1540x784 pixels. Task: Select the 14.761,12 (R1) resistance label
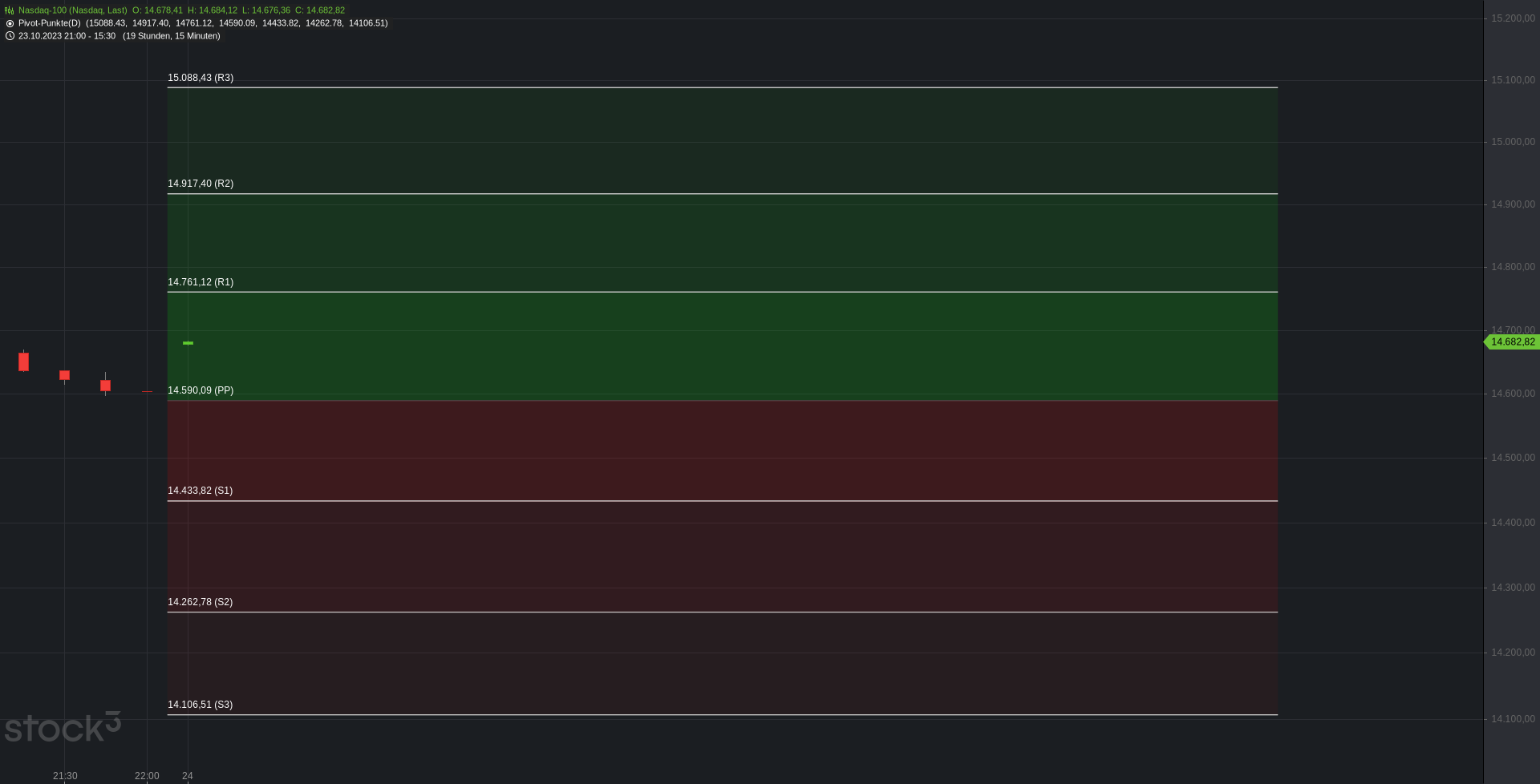pos(201,282)
